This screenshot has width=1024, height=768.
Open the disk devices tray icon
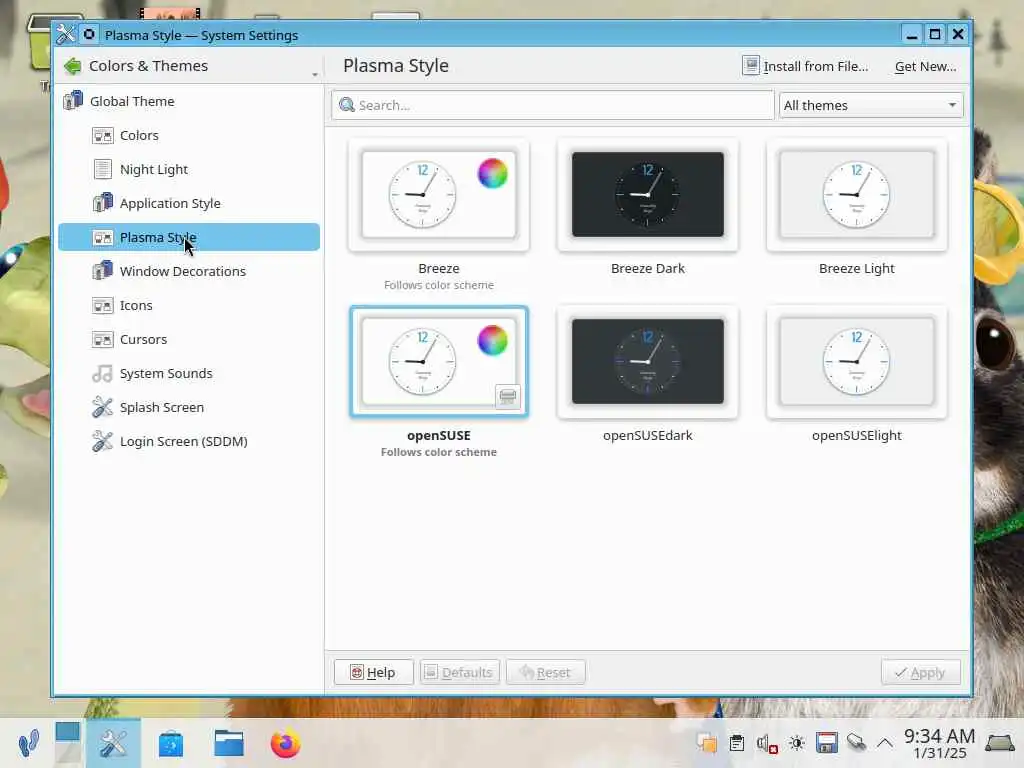tap(826, 743)
